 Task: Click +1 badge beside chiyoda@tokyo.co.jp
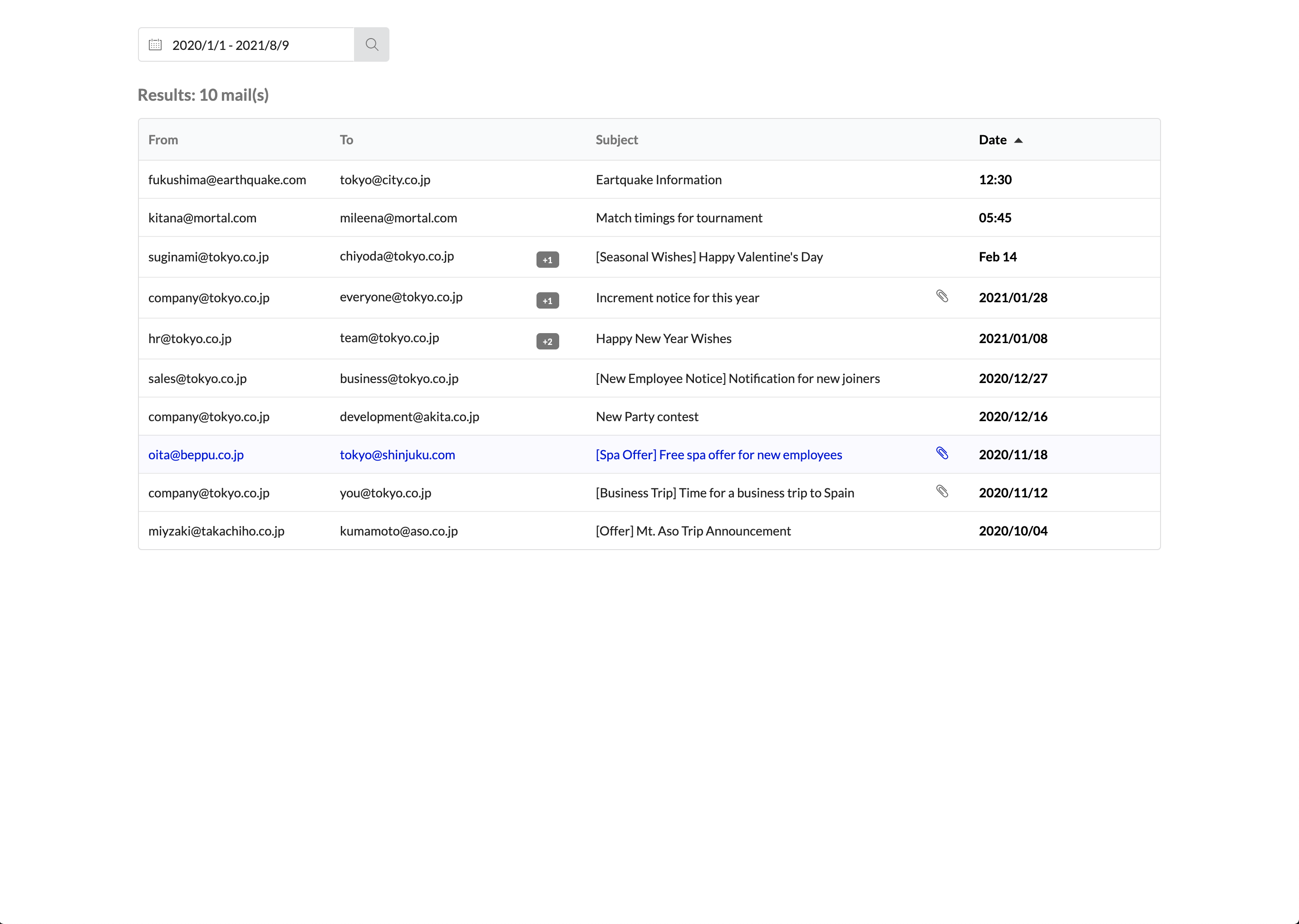click(547, 260)
